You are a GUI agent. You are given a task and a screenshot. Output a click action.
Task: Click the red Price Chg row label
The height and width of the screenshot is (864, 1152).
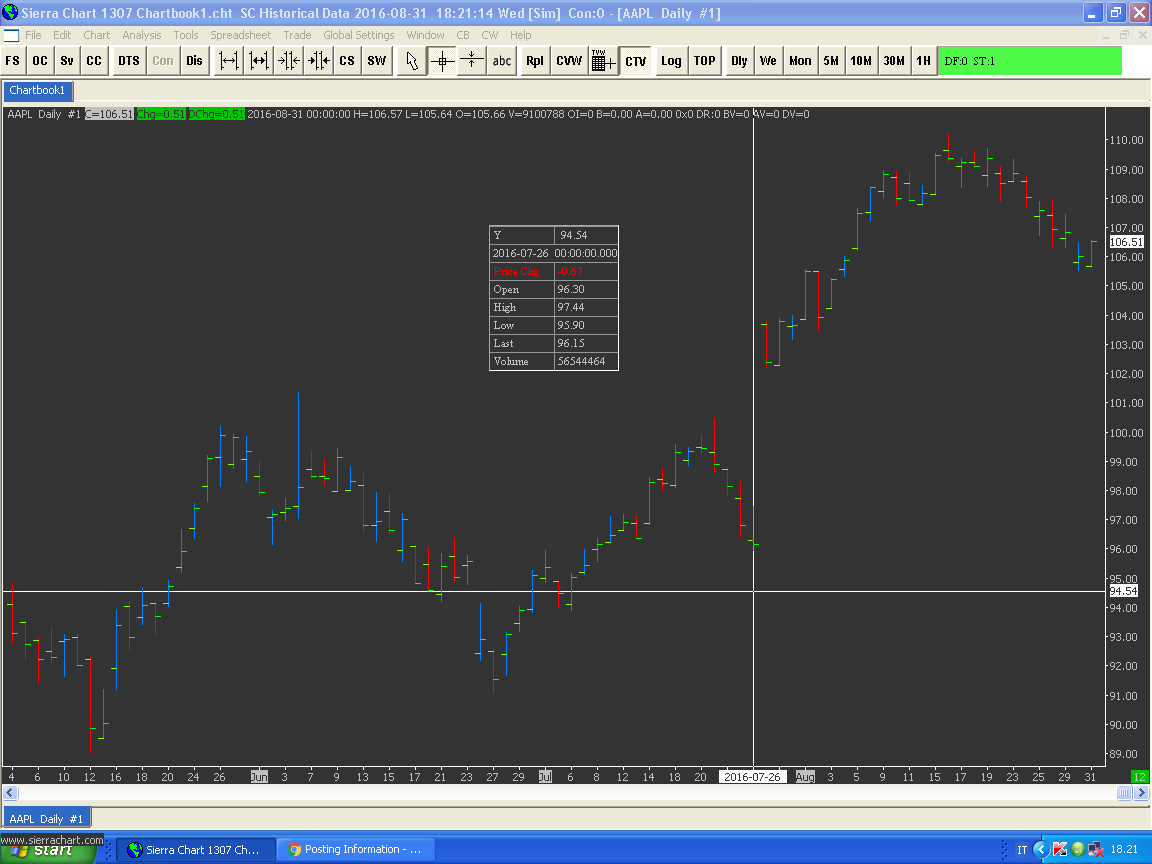522,271
